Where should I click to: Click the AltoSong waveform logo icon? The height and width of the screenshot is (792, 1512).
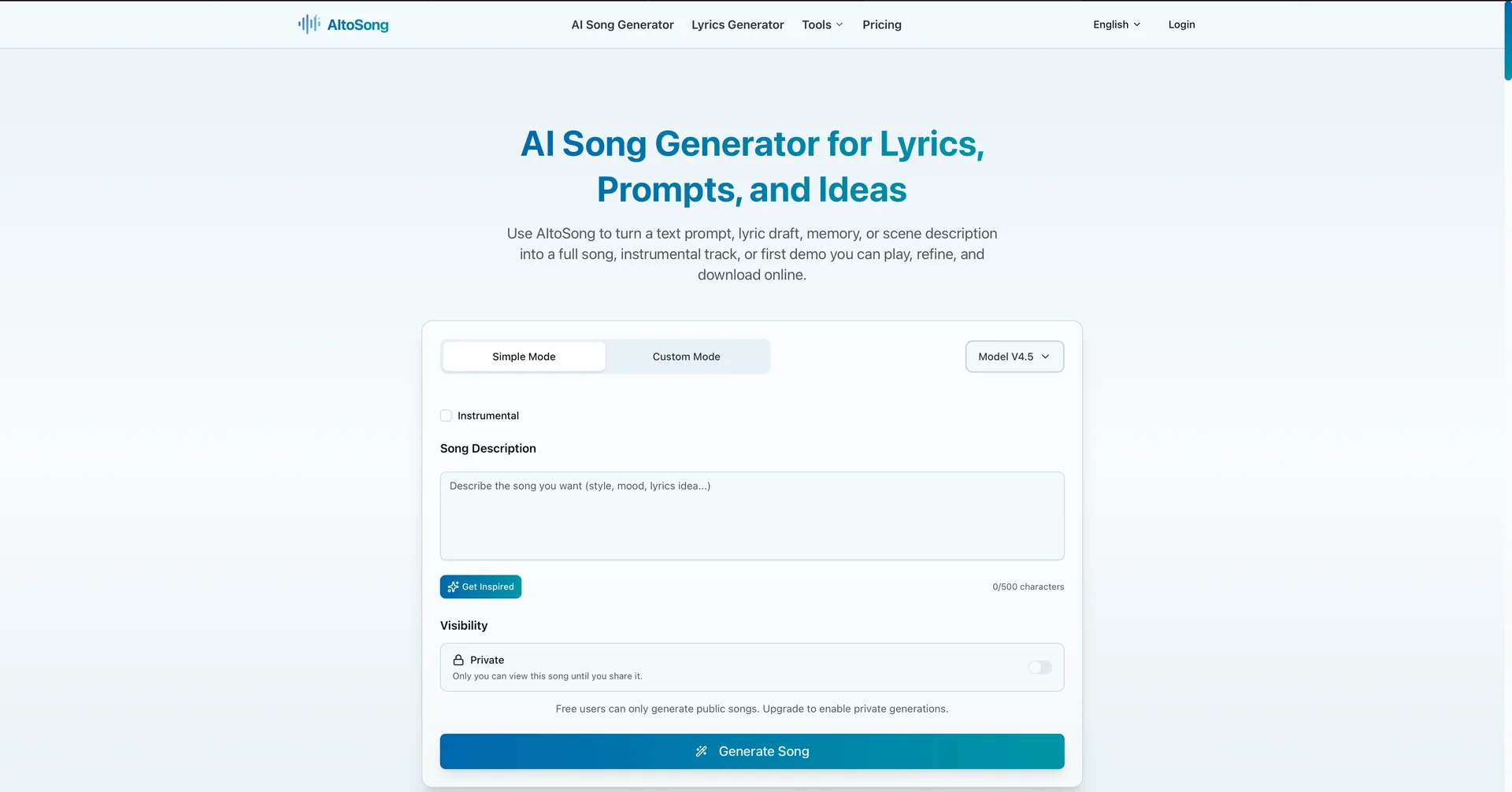point(309,24)
